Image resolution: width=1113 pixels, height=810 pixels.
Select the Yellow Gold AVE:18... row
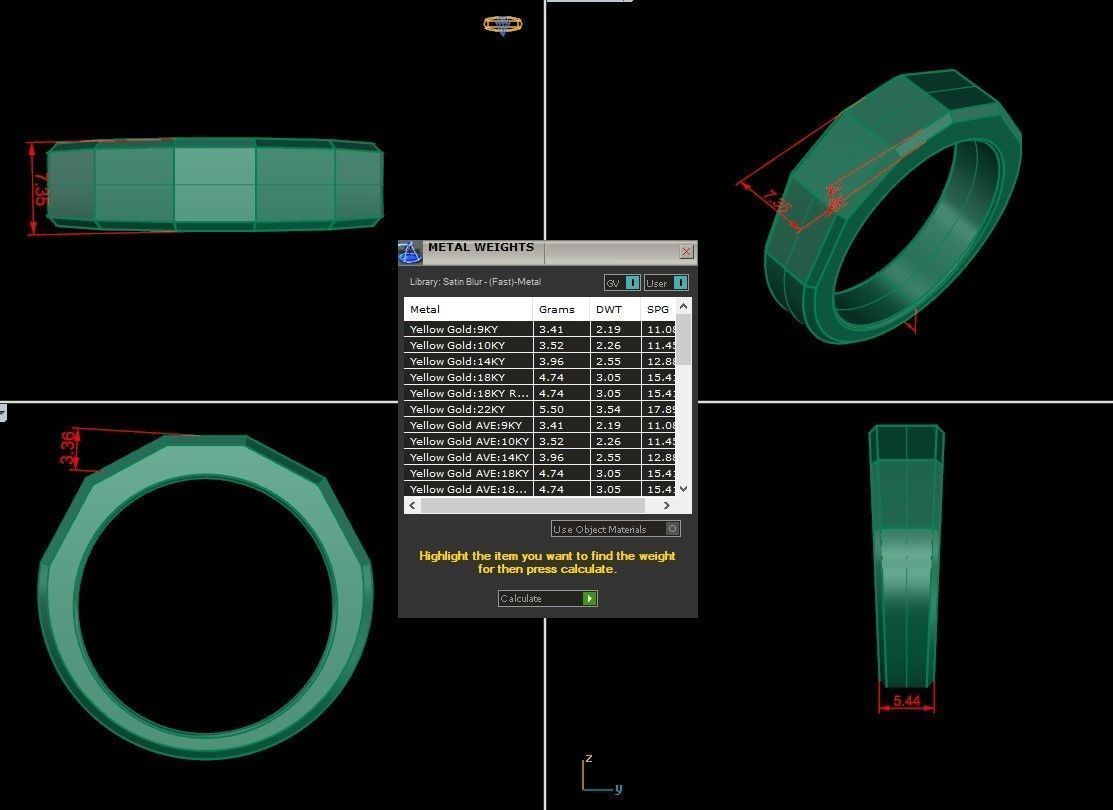click(539, 489)
